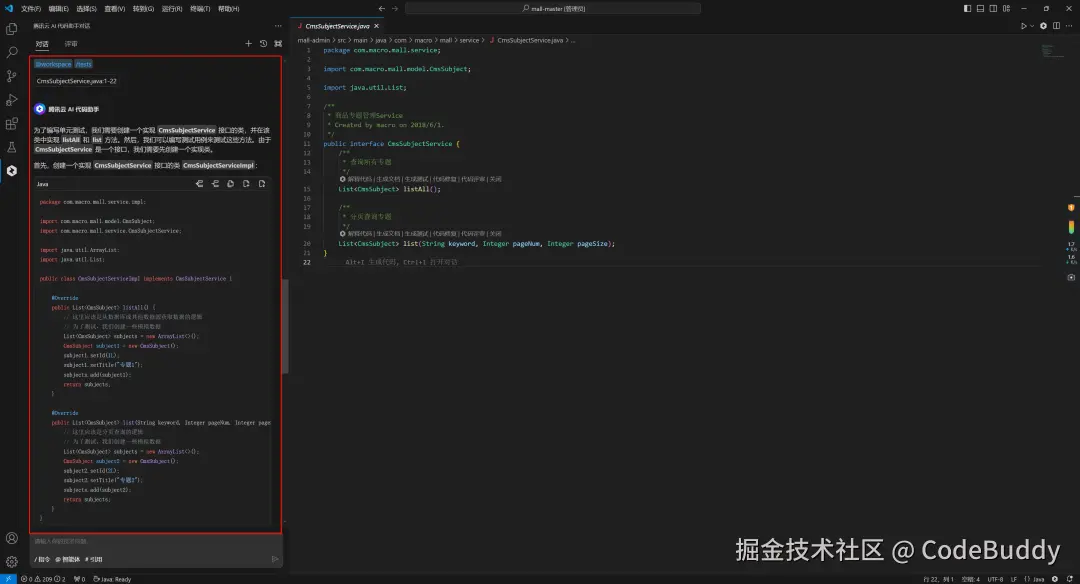Screen dimensions: 1080x584
Task: Open chat history clock icon
Action: pyautogui.click(x=263, y=43)
